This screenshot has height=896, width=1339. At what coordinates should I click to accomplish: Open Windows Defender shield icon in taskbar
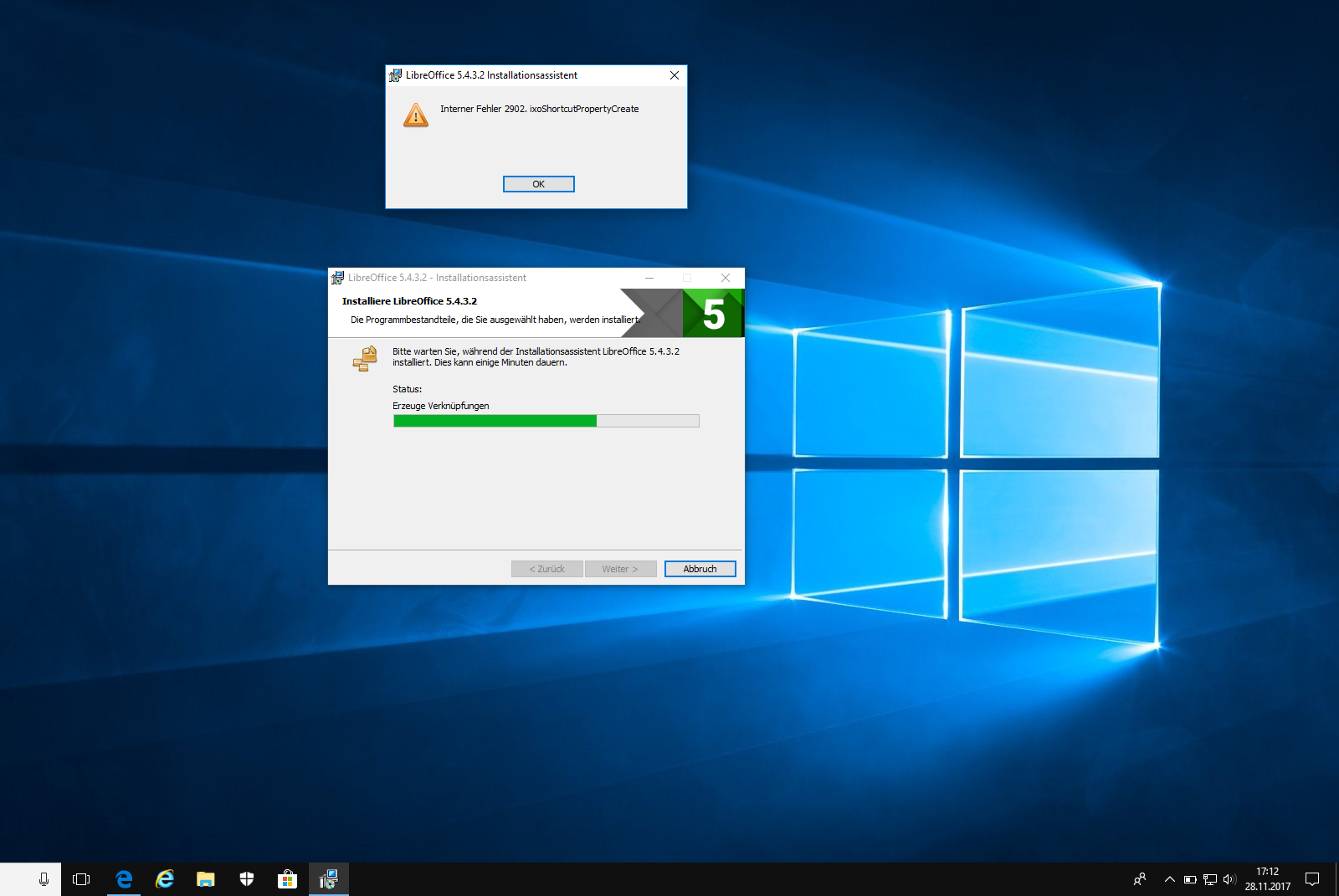pyautogui.click(x=247, y=879)
